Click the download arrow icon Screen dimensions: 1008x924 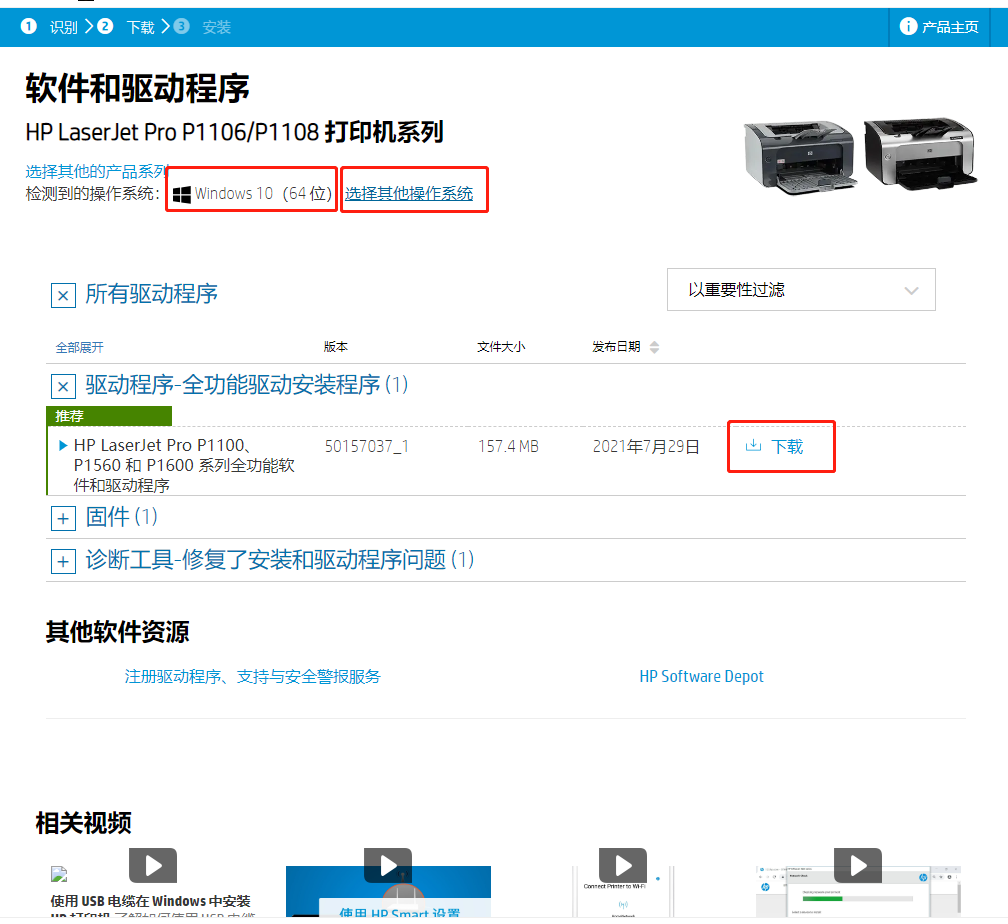click(753, 446)
